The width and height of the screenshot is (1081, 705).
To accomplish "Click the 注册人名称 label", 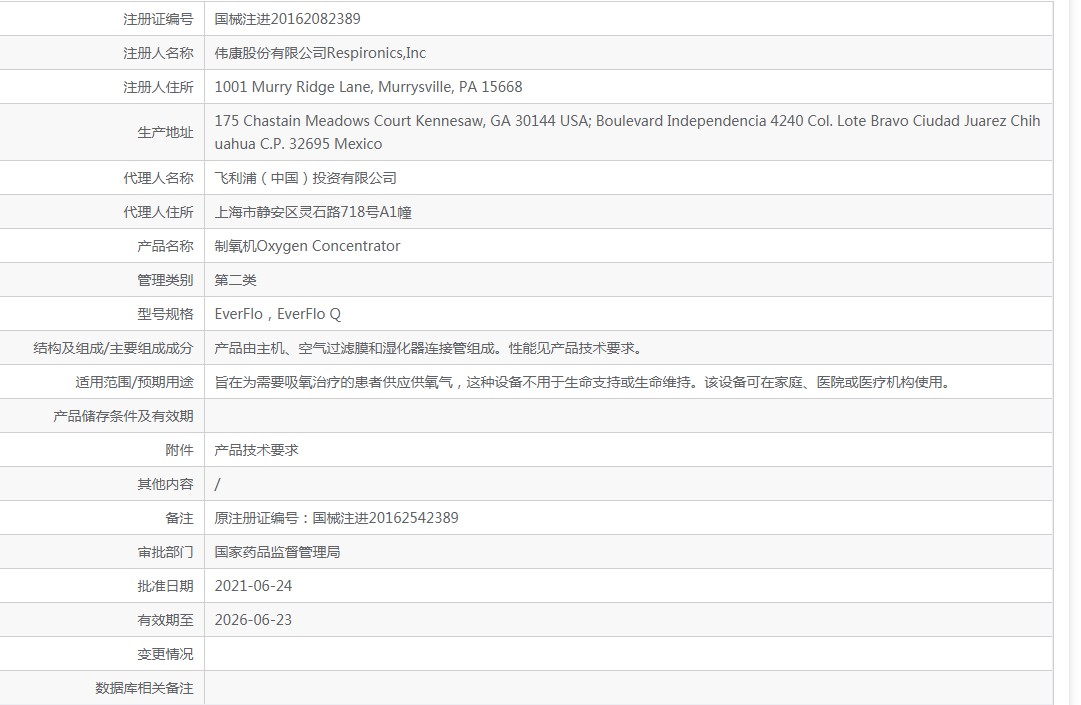I will pos(158,52).
